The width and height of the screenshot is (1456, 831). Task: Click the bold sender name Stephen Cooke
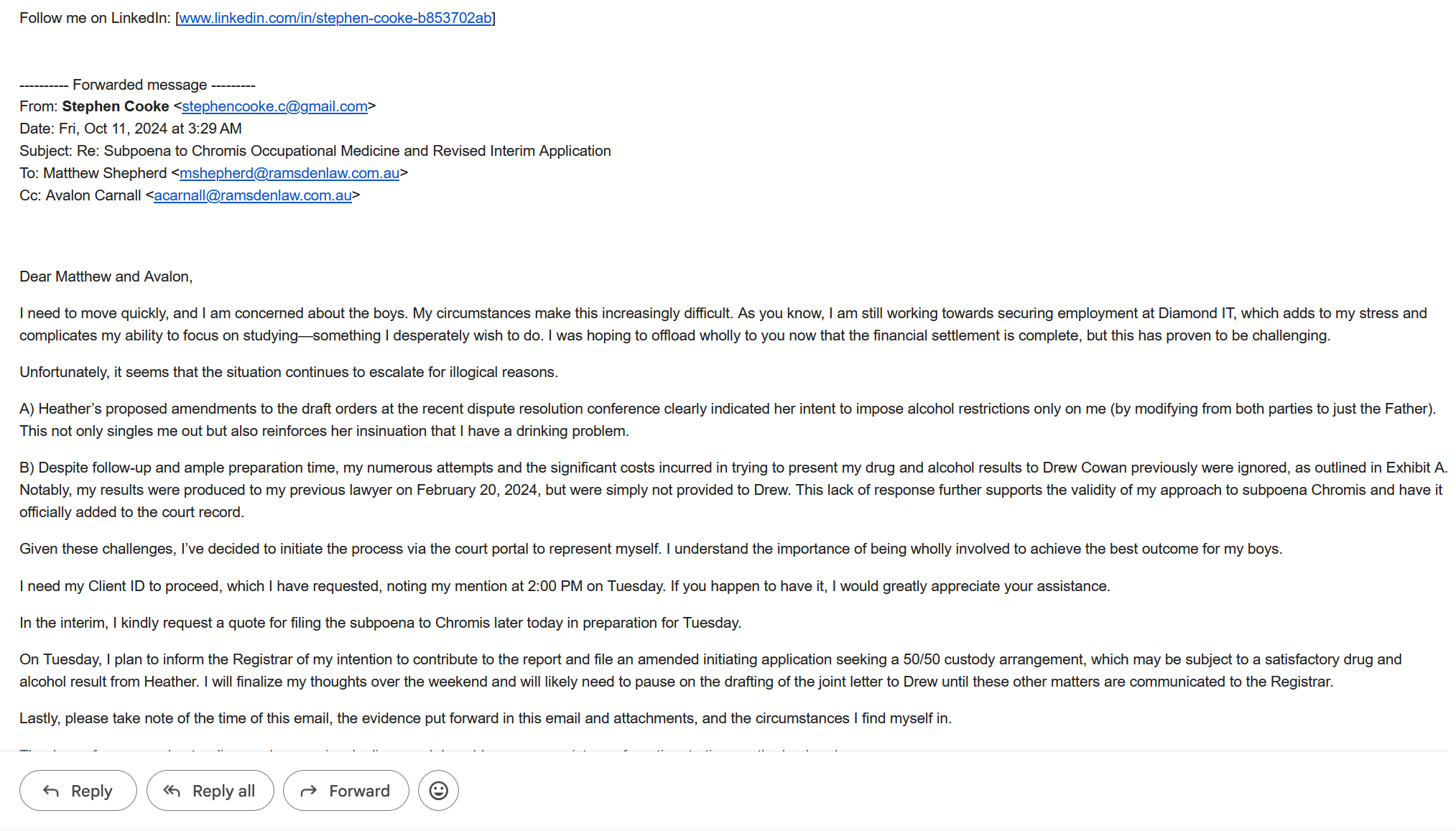point(116,106)
